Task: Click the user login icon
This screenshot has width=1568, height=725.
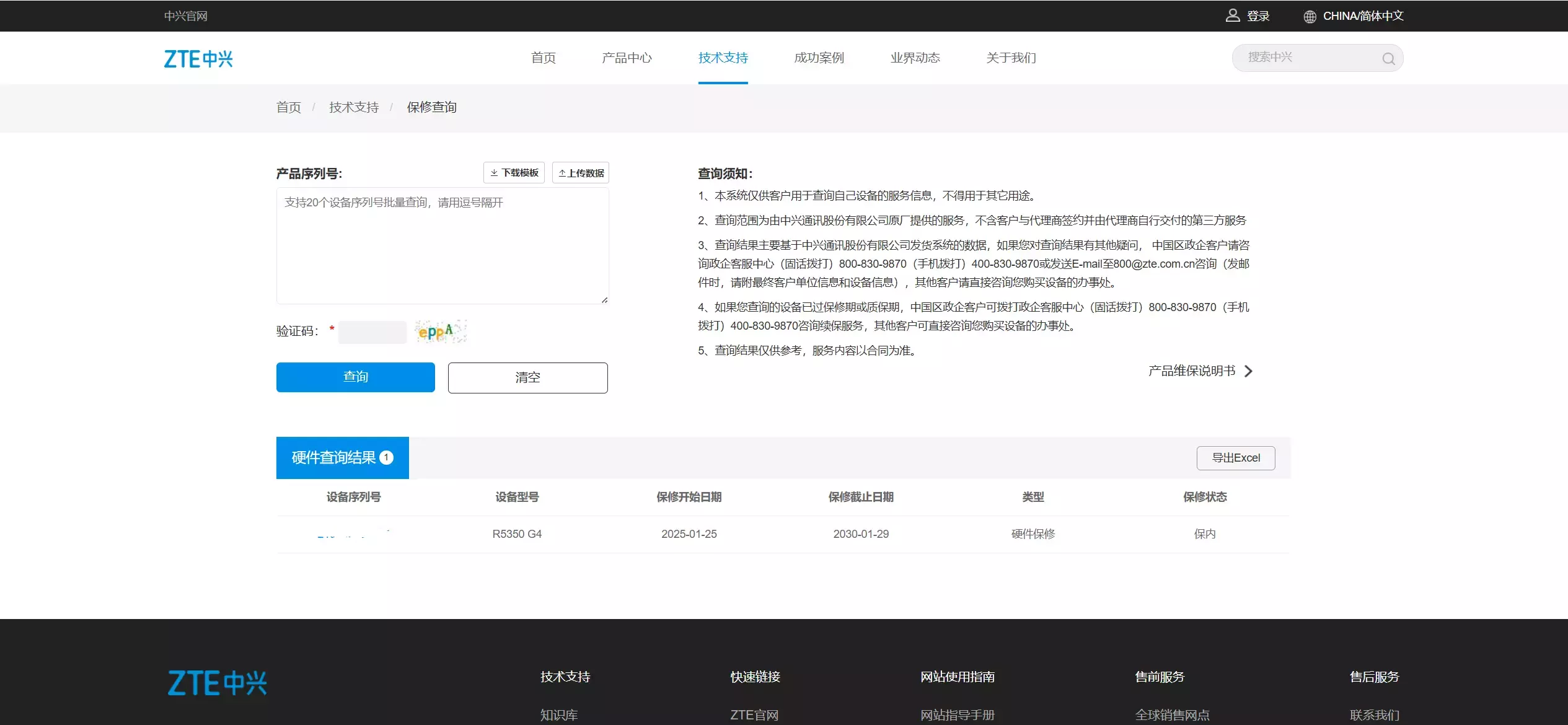Action: coord(1232,15)
